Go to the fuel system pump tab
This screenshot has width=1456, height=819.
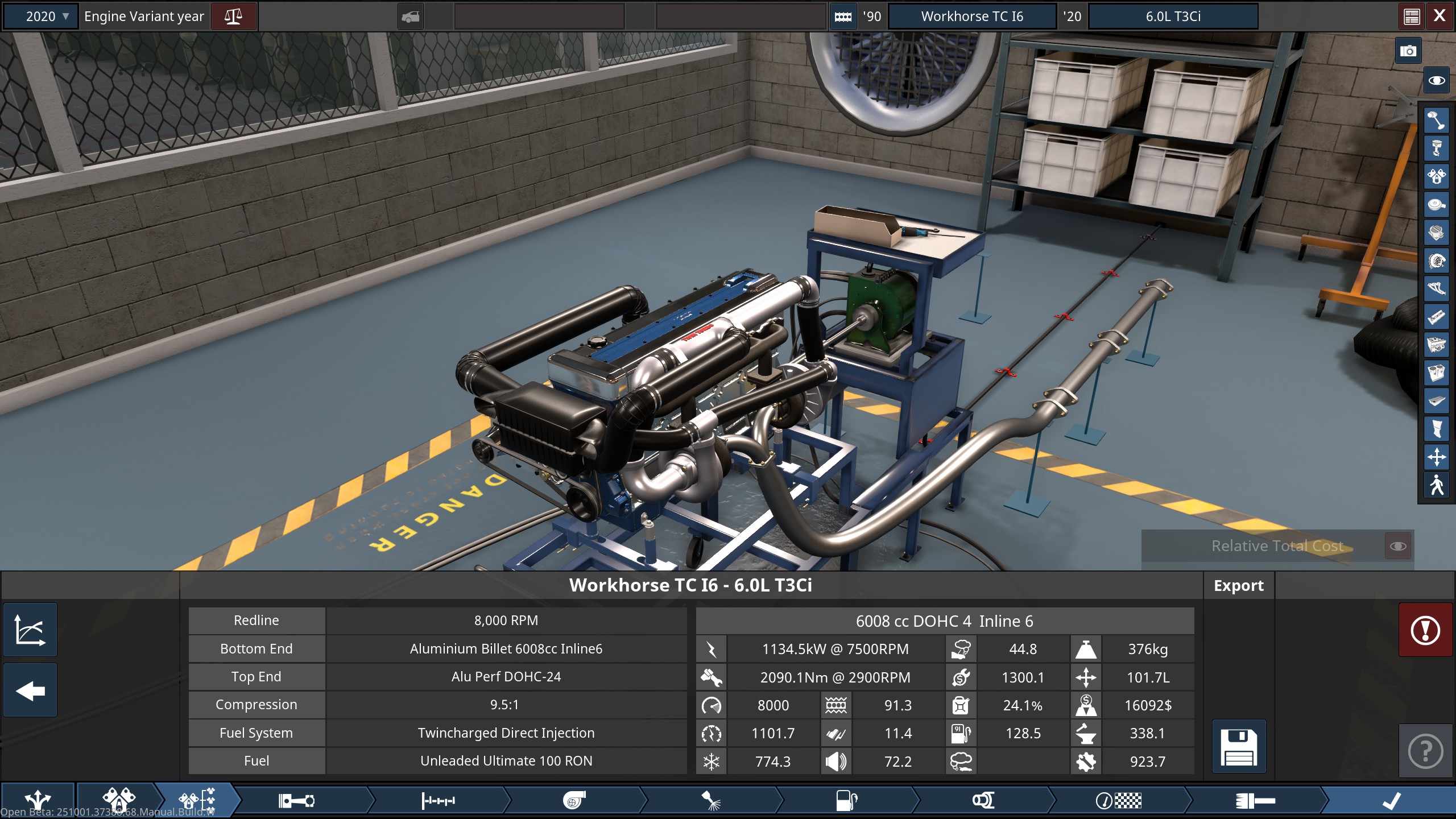click(846, 801)
